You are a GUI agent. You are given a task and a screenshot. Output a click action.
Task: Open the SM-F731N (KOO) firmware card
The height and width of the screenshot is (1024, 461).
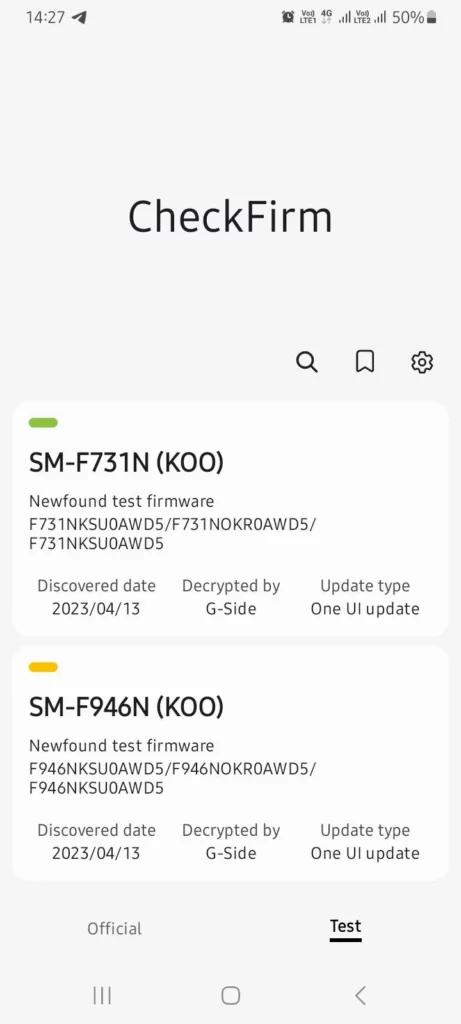click(x=230, y=519)
